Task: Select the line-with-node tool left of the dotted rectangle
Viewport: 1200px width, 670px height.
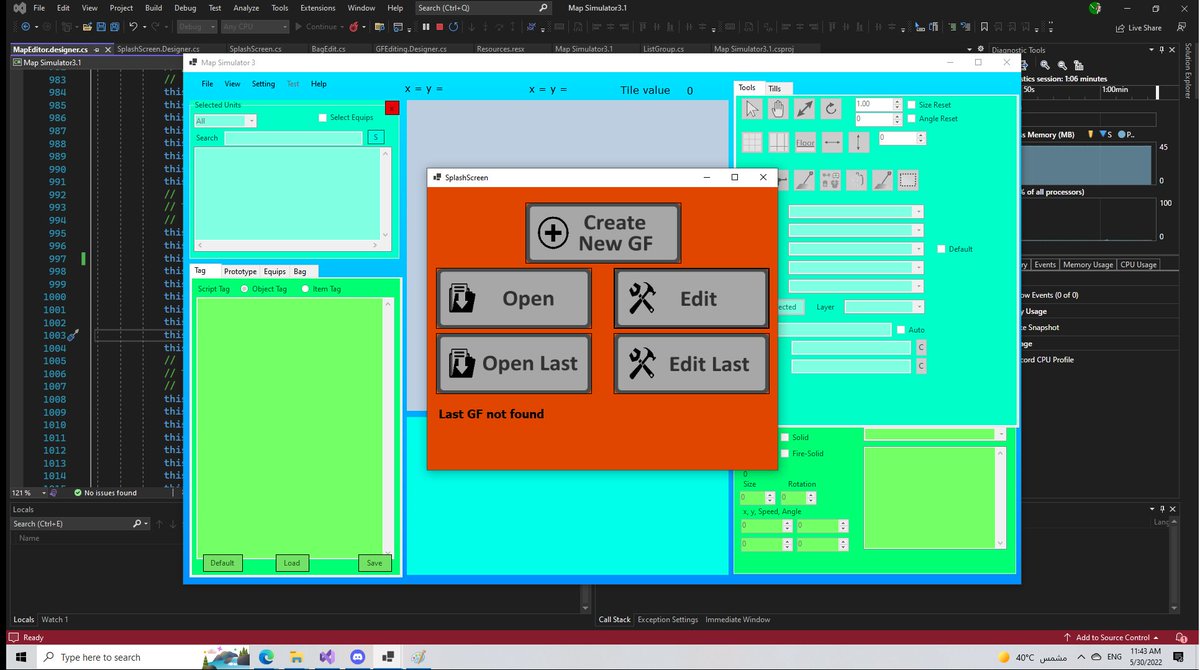Action: click(x=882, y=180)
